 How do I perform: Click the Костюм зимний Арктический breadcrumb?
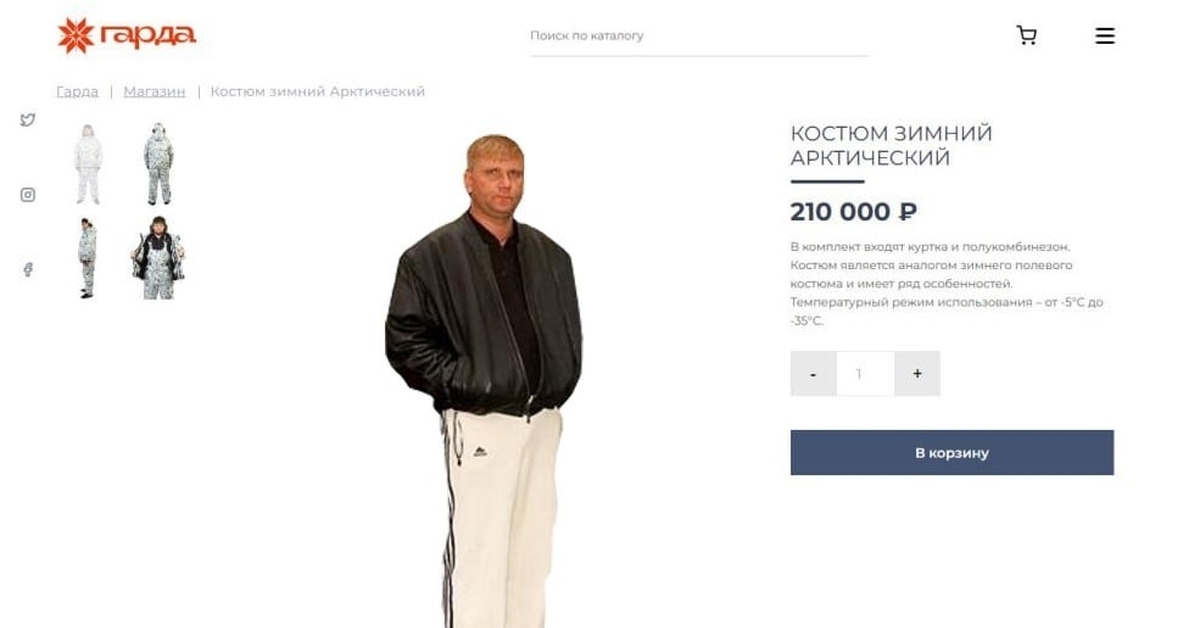pyautogui.click(x=318, y=92)
